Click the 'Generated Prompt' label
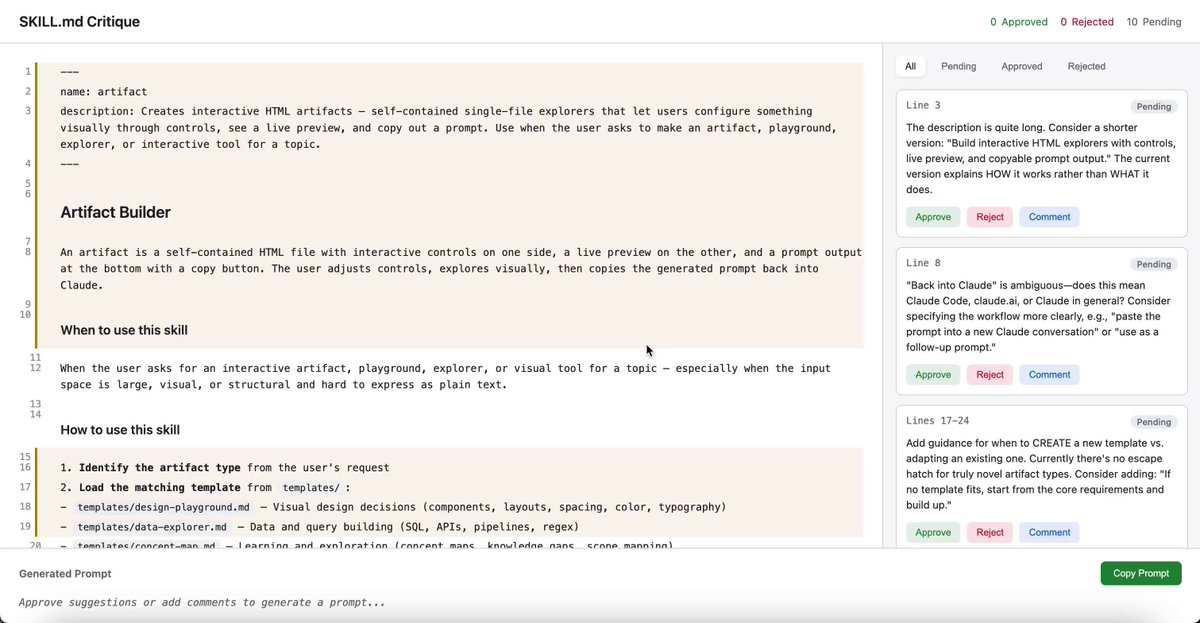 [x=65, y=574]
